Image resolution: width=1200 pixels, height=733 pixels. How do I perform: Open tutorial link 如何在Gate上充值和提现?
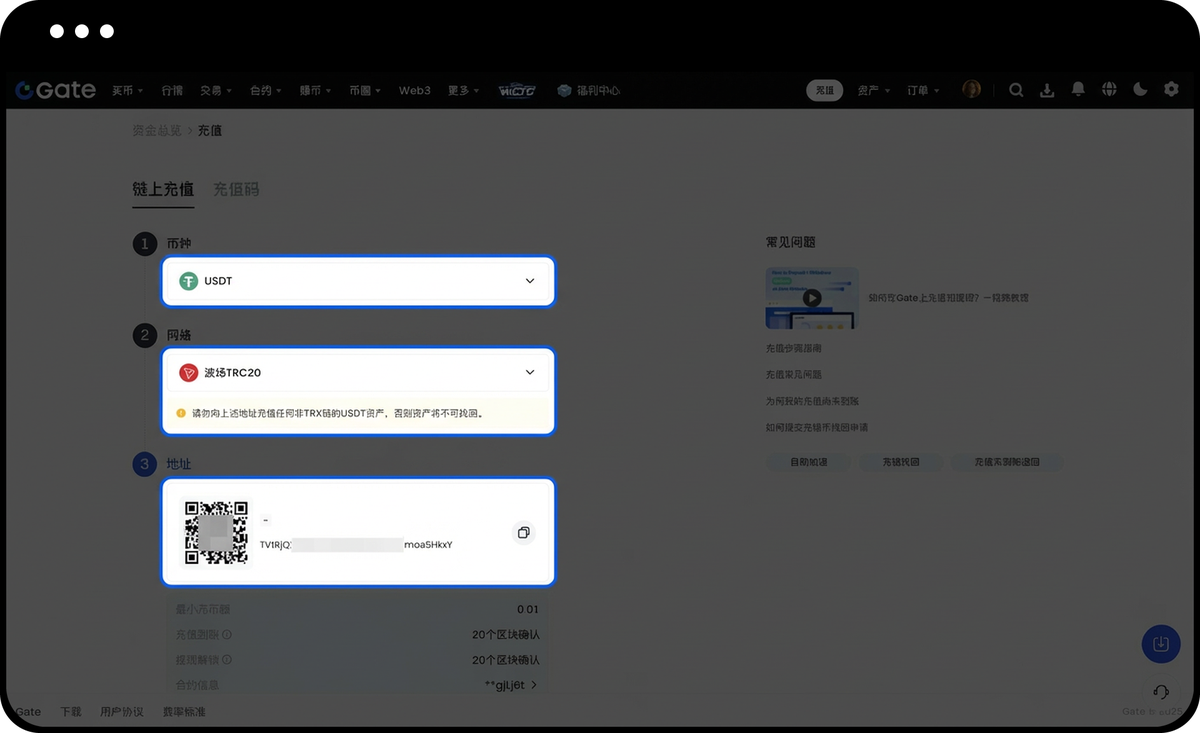(948, 298)
